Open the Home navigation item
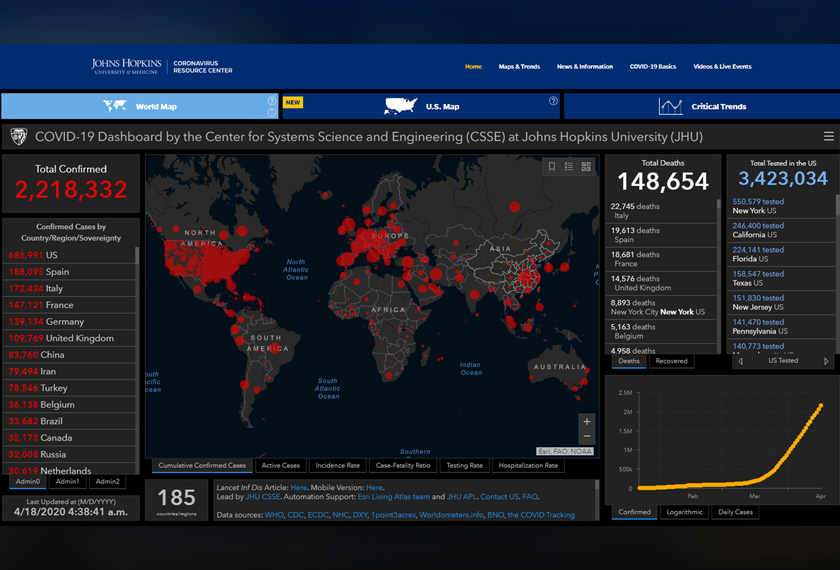Viewport: 840px width, 570px height. (x=473, y=66)
